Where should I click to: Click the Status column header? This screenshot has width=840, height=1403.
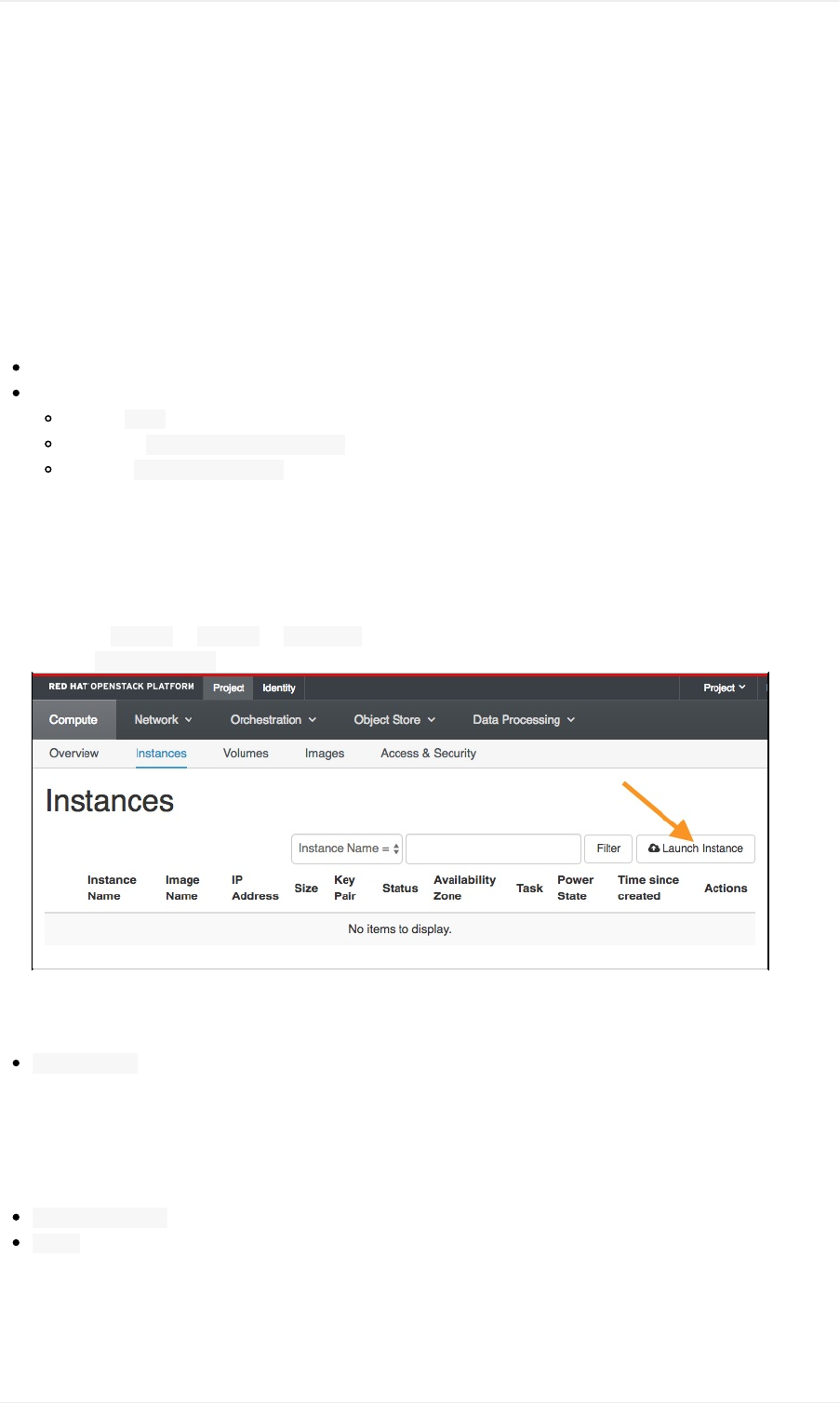click(400, 889)
